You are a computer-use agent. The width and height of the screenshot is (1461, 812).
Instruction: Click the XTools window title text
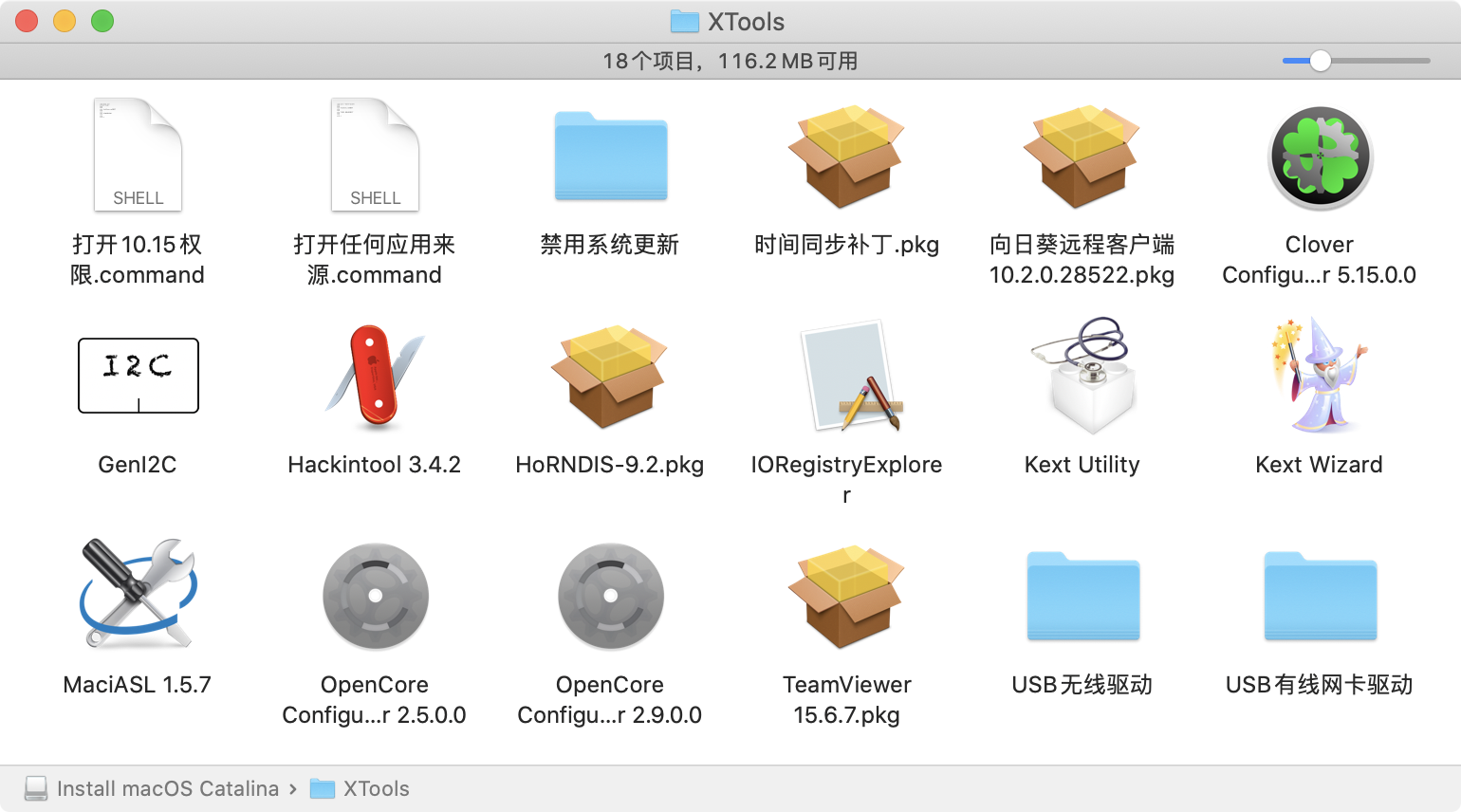(747, 22)
